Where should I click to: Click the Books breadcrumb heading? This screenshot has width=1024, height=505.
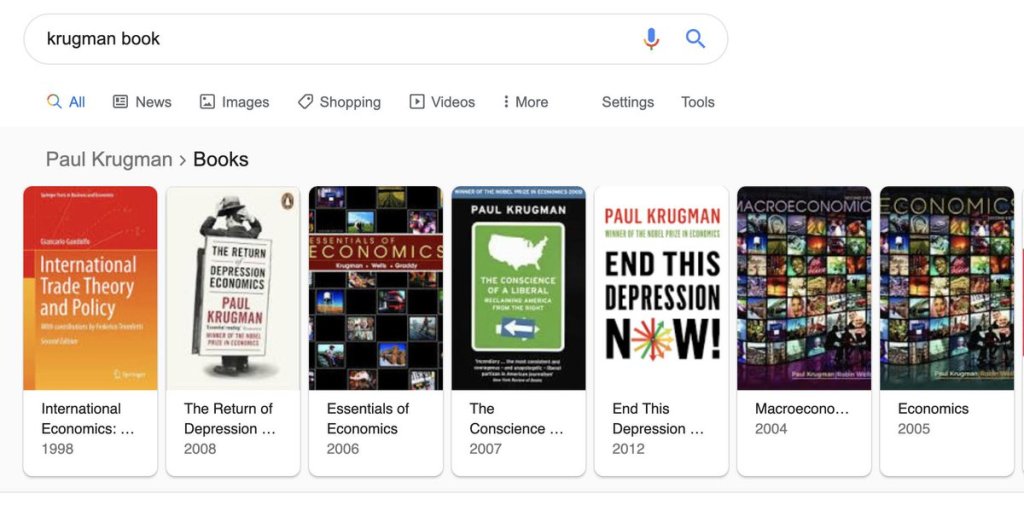point(221,159)
